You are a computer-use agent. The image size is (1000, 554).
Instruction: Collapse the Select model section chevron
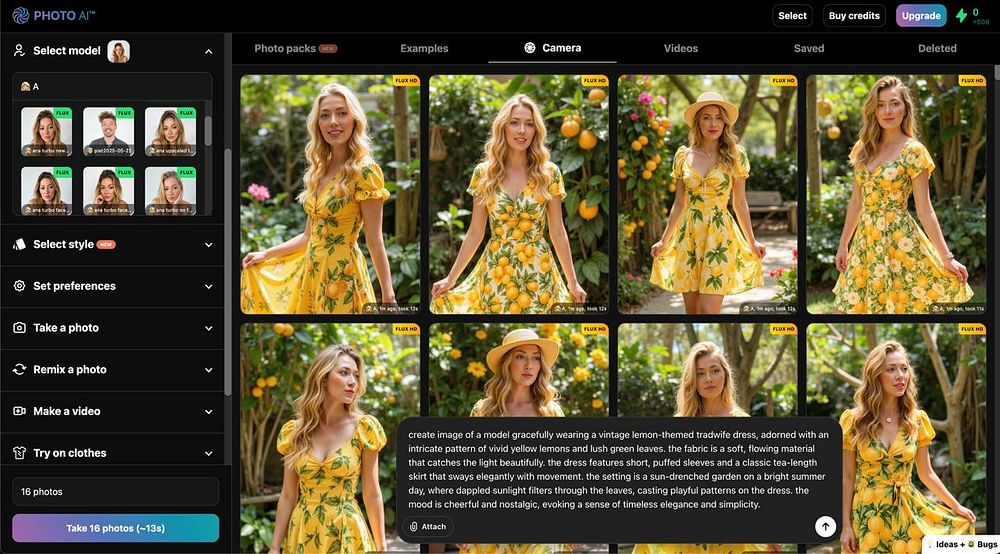coord(209,51)
